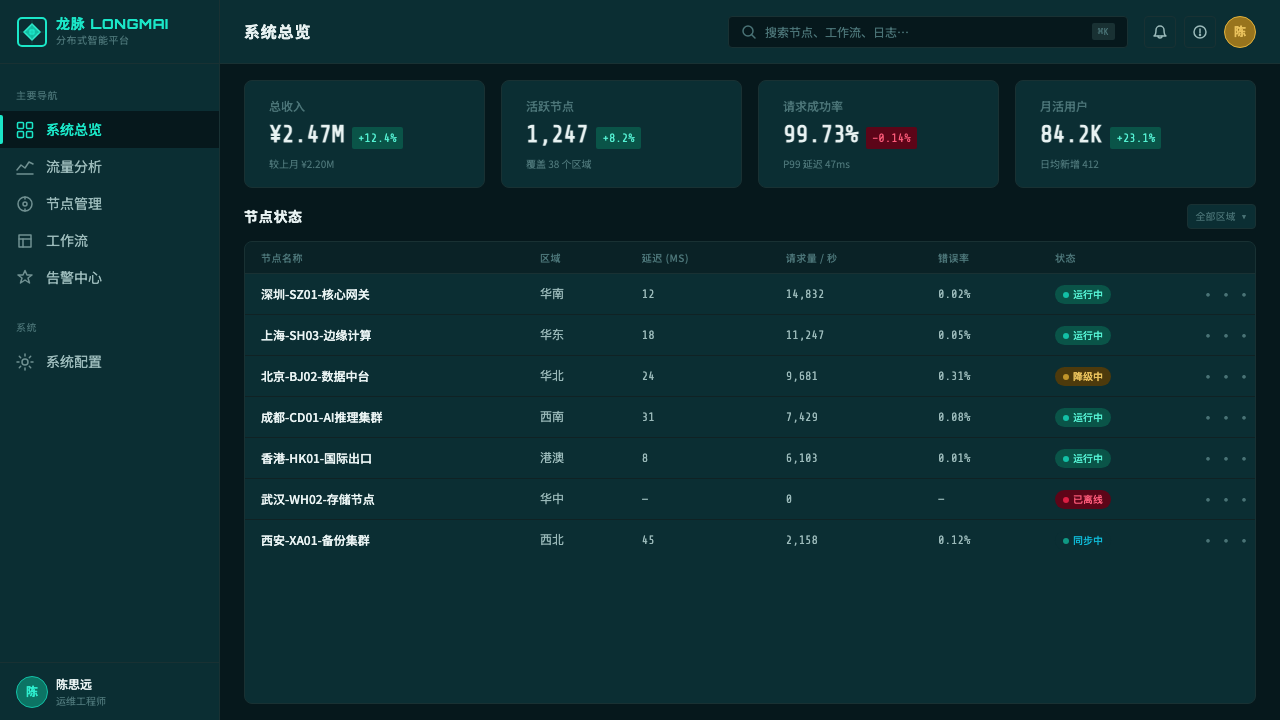
Task: Click the 月活用户 84.2K stat card
Action: point(1135,134)
